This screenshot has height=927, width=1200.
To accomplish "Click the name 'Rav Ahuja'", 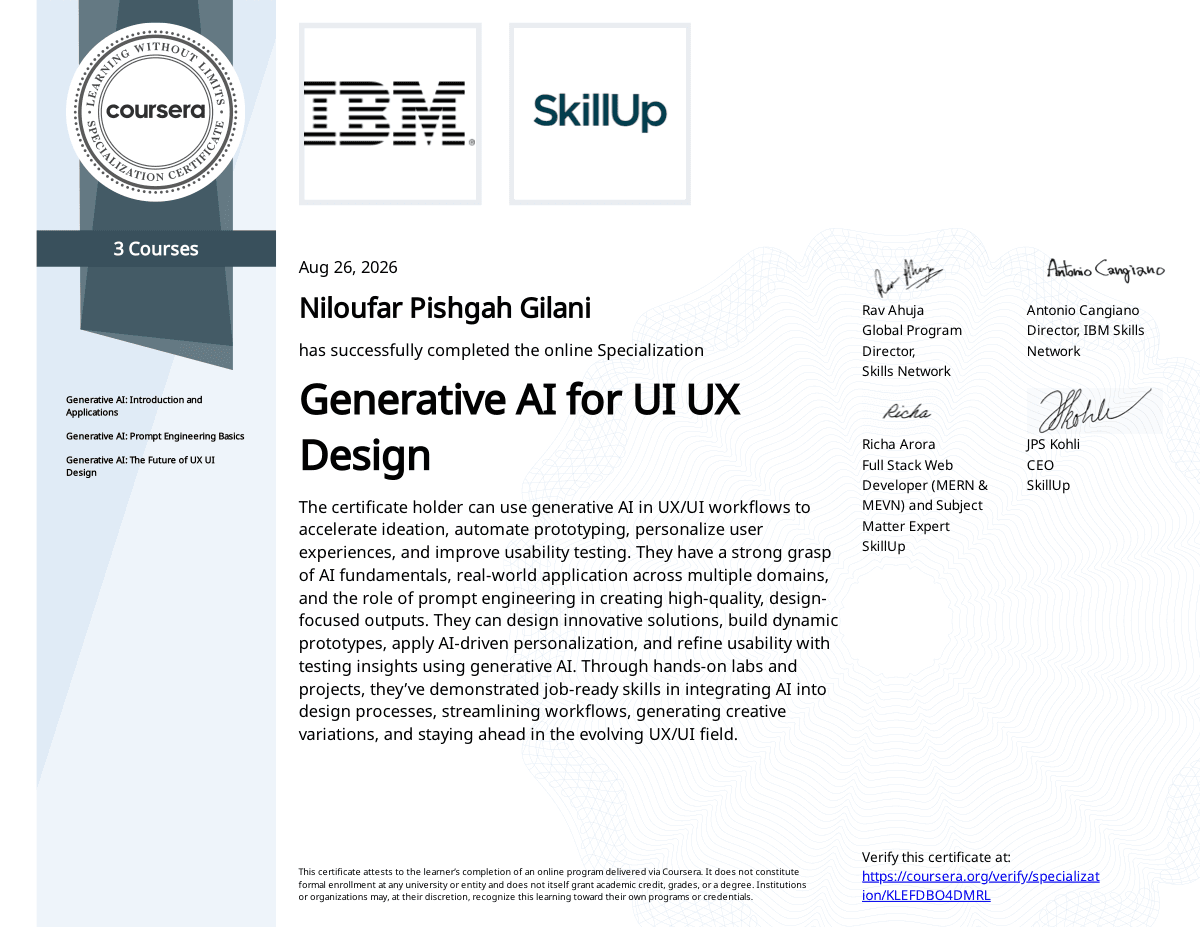I will [893, 310].
